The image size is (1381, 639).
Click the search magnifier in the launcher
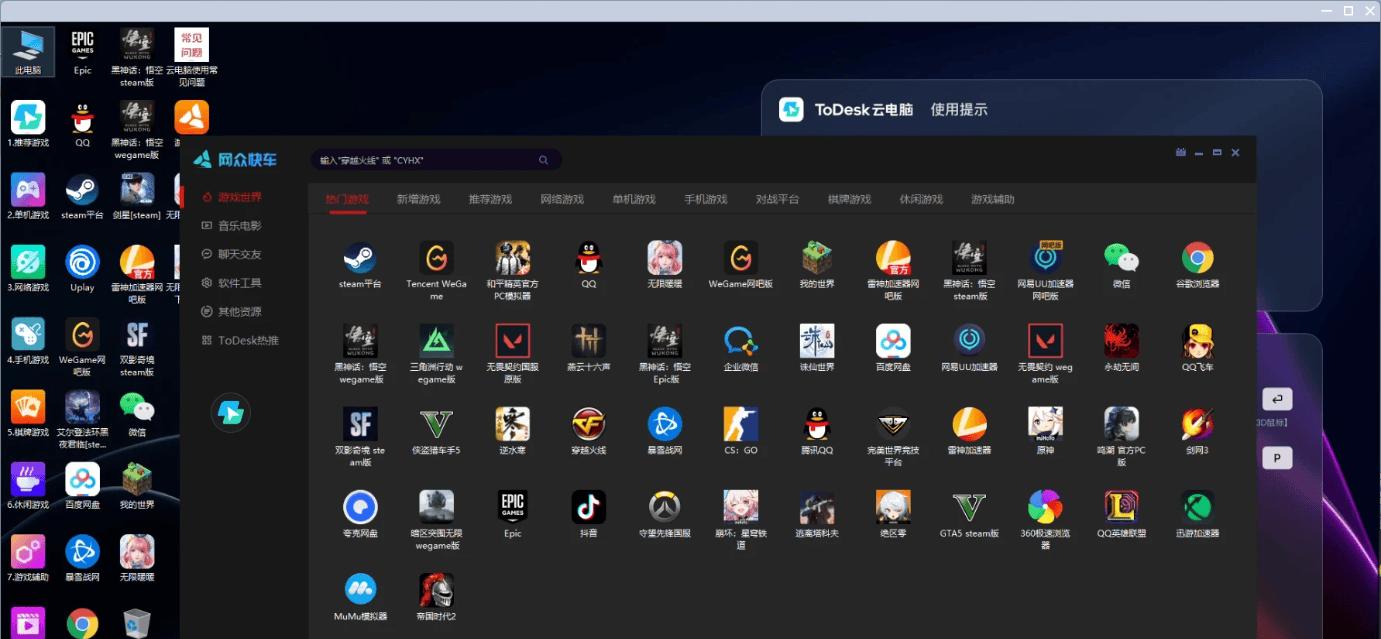pyautogui.click(x=543, y=160)
